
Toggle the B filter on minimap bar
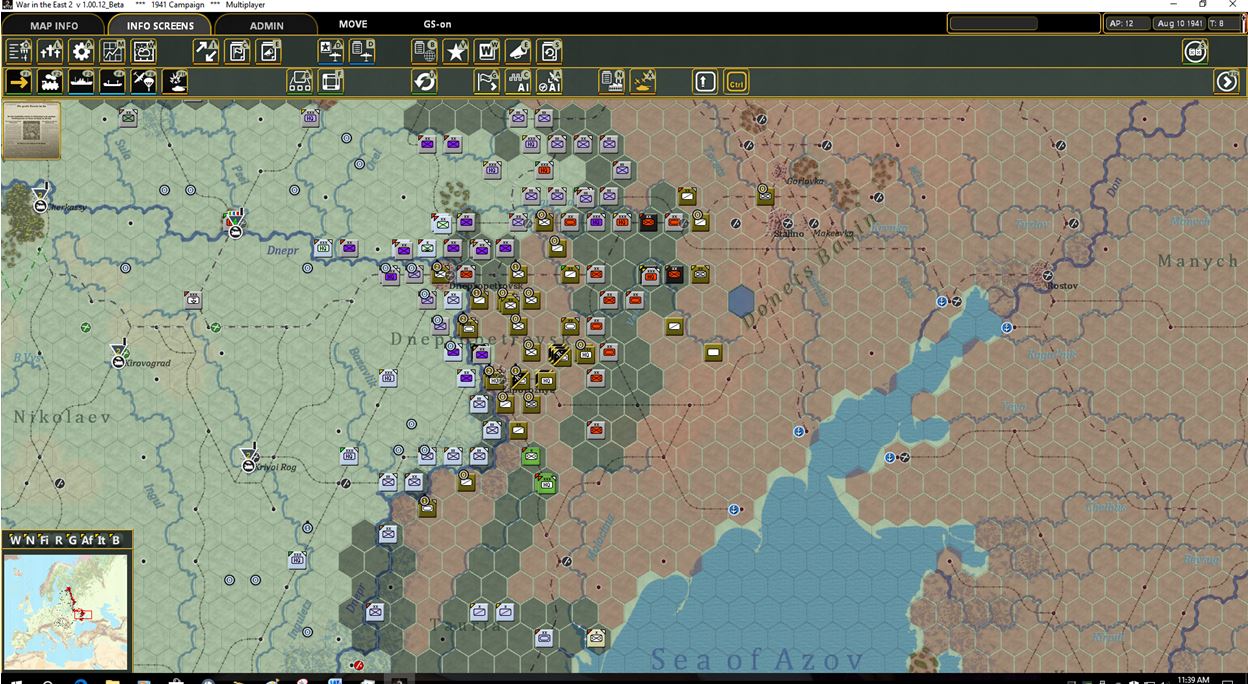pyautogui.click(x=116, y=540)
